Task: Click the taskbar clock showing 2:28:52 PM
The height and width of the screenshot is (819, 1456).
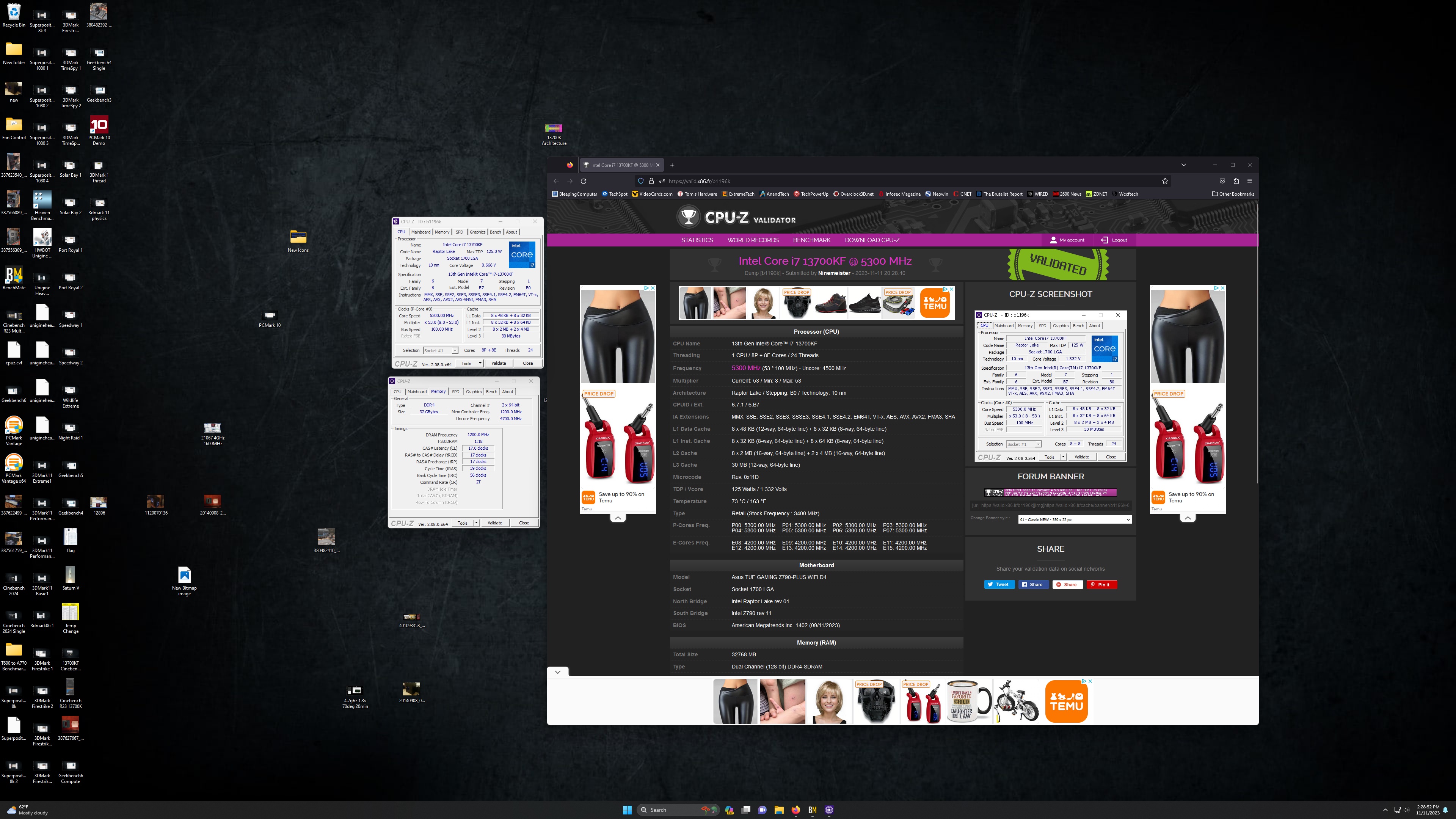Action: pyautogui.click(x=1427, y=810)
